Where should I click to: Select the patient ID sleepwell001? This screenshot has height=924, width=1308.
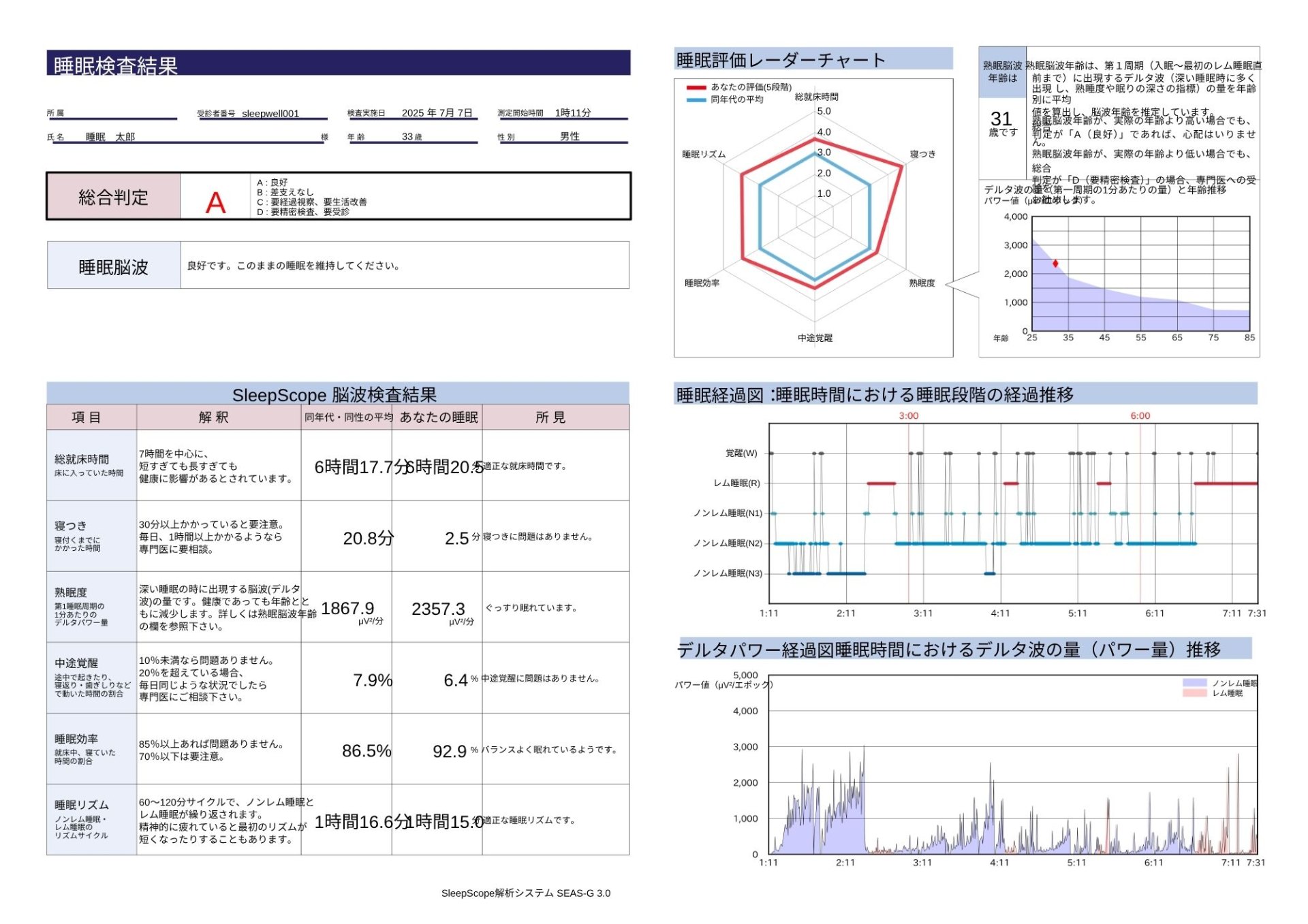[x=270, y=114]
